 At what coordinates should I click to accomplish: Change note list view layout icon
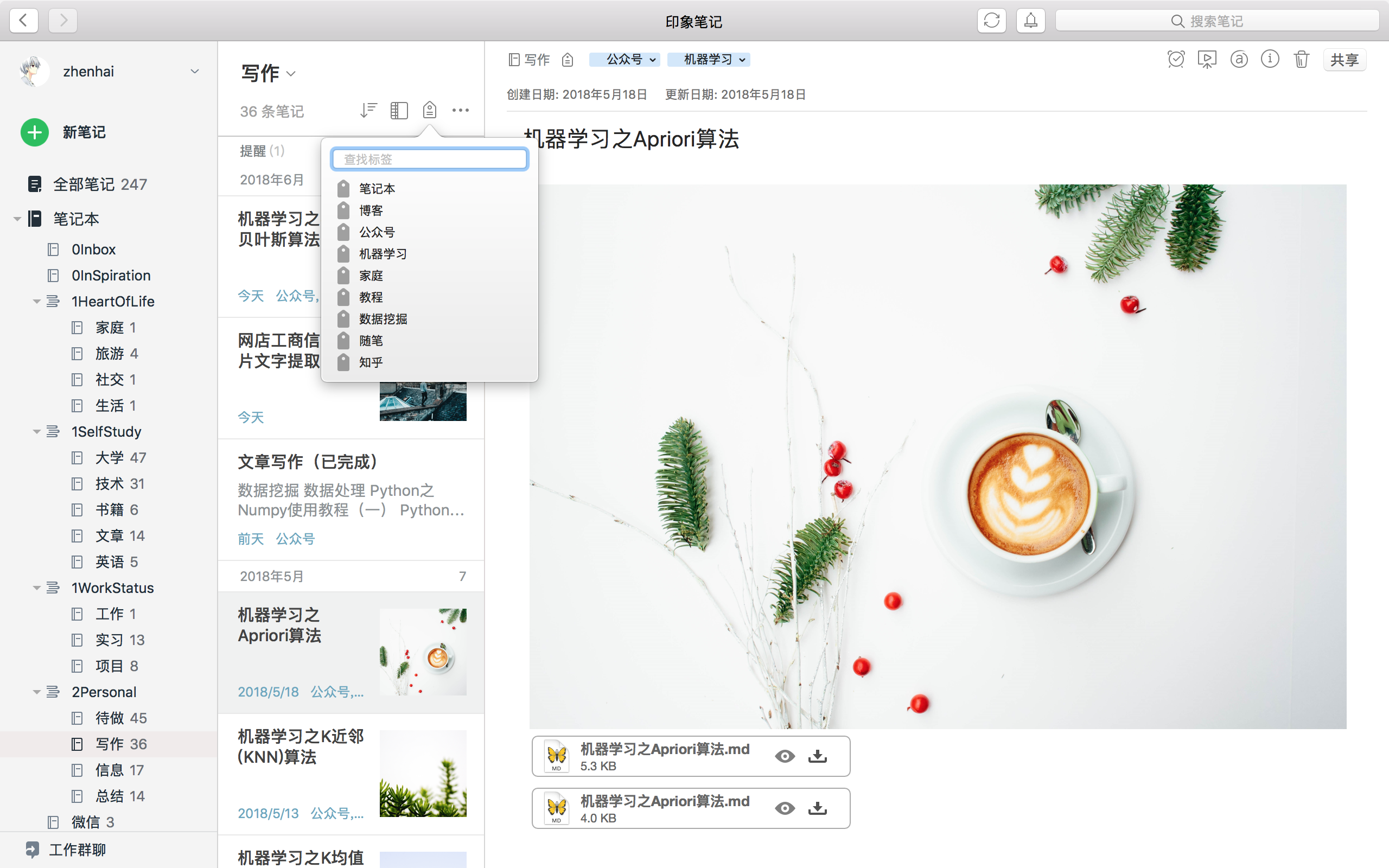(398, 110)
